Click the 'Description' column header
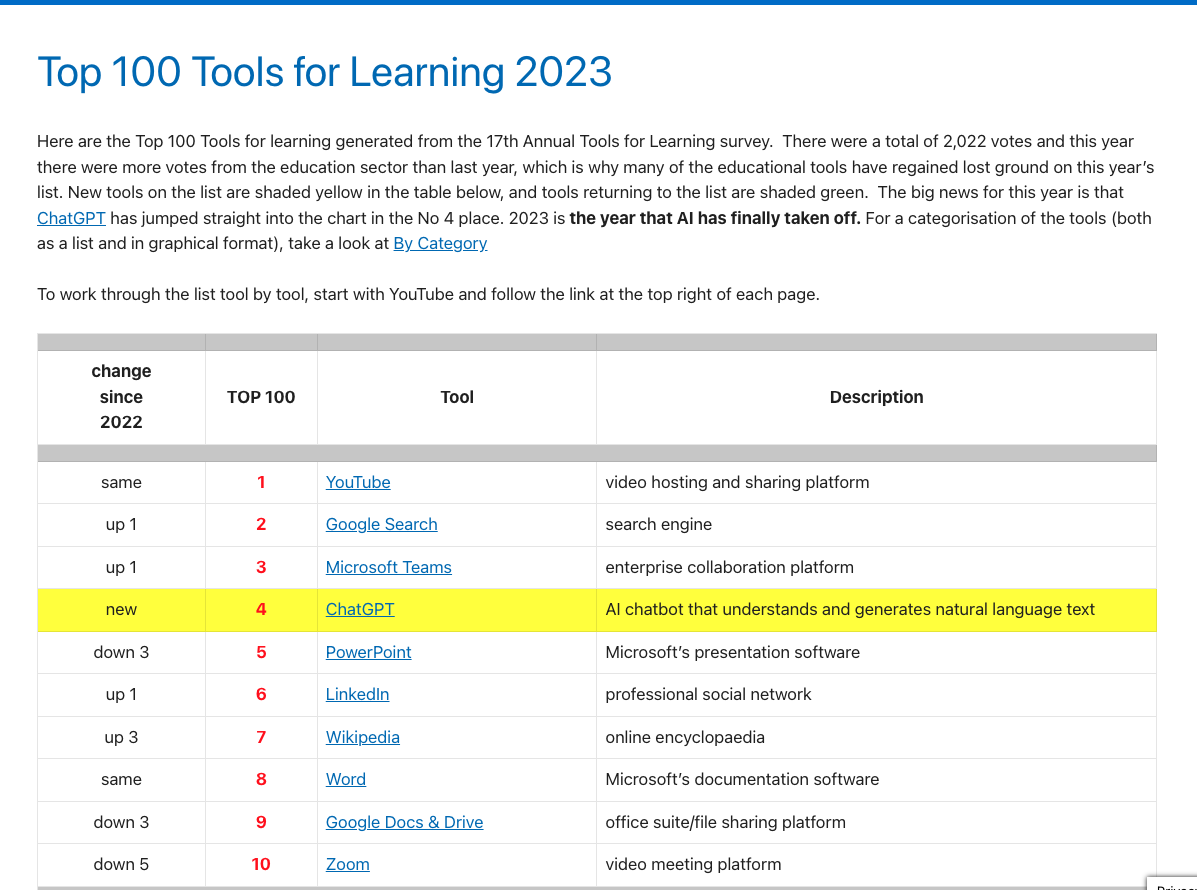Screen dimensions: 1197x890 click(x=876, y=397)
